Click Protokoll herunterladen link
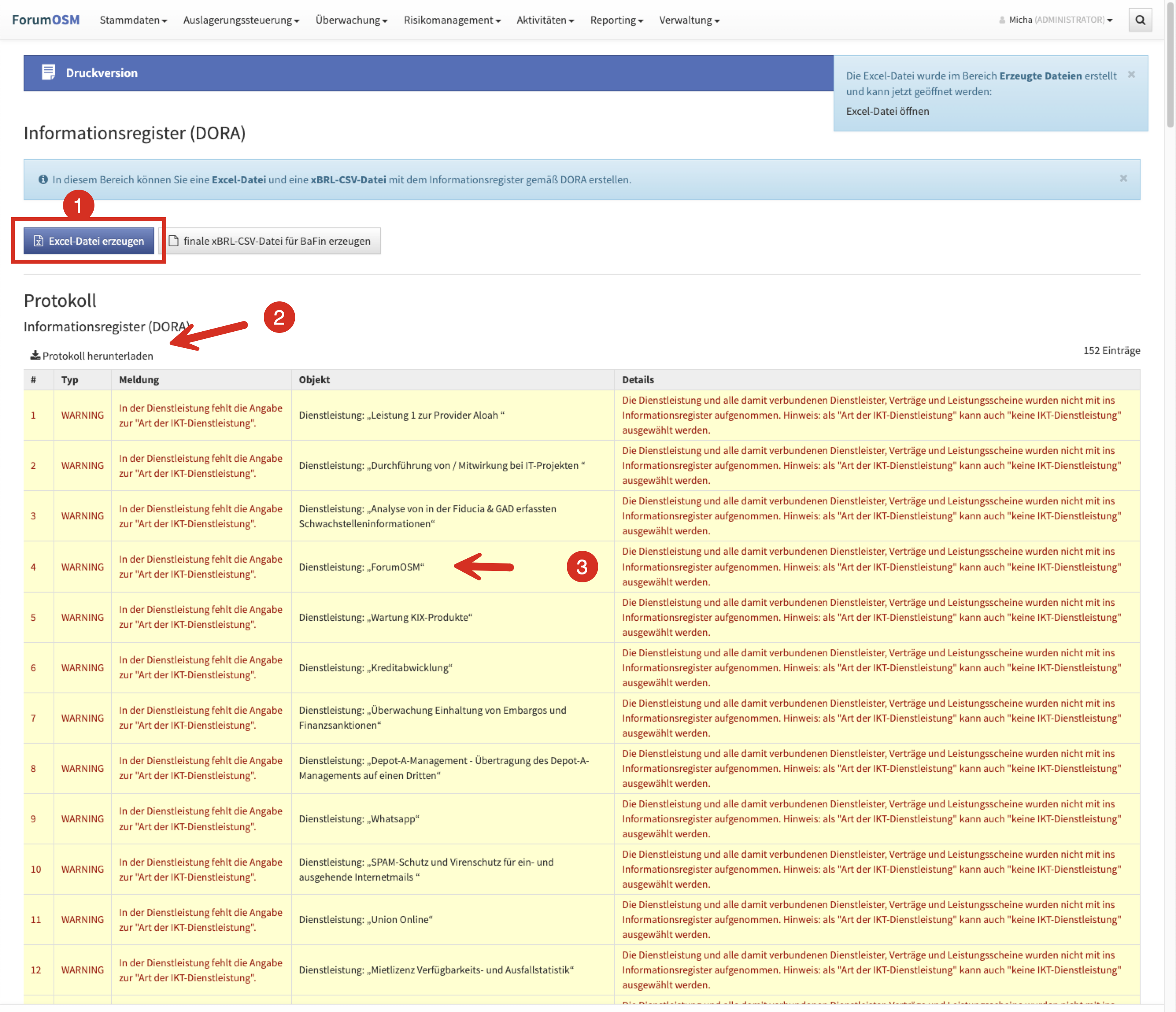This screenshot has width=1176, height=1012. [x=98, y=356]
